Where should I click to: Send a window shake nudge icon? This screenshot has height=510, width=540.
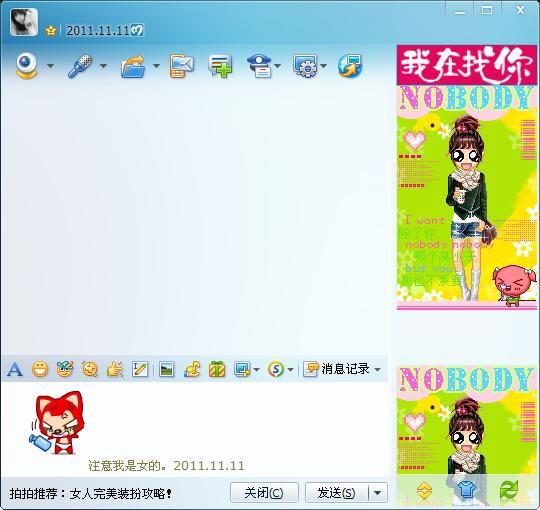[90, 370]
